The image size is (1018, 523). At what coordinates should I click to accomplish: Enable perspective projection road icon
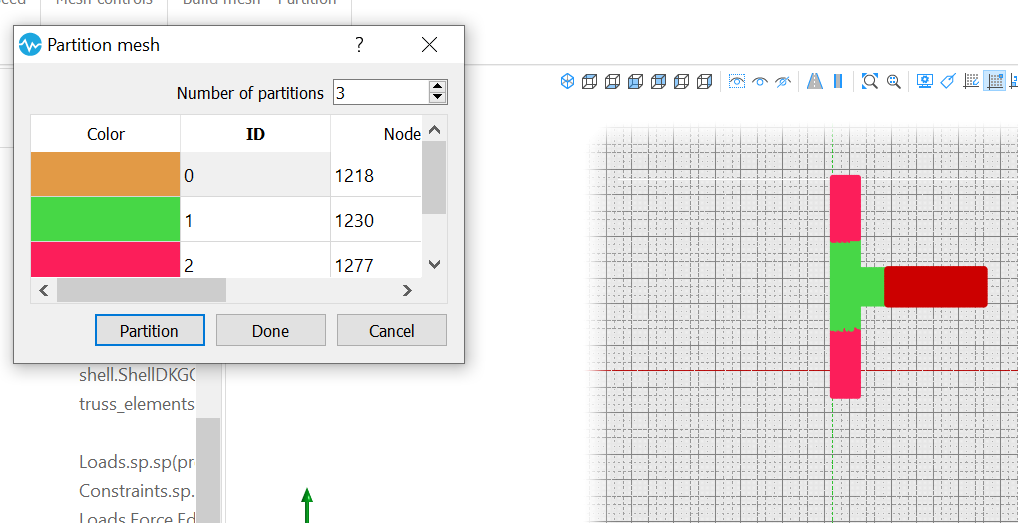[x=815, y=81]
